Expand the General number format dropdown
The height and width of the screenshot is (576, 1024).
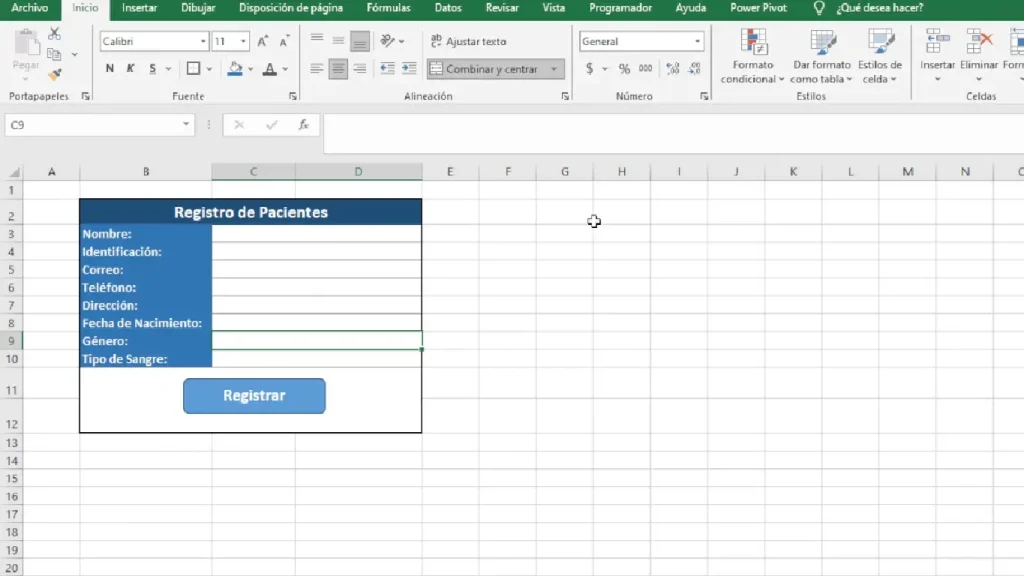click(x=697, y=41)
